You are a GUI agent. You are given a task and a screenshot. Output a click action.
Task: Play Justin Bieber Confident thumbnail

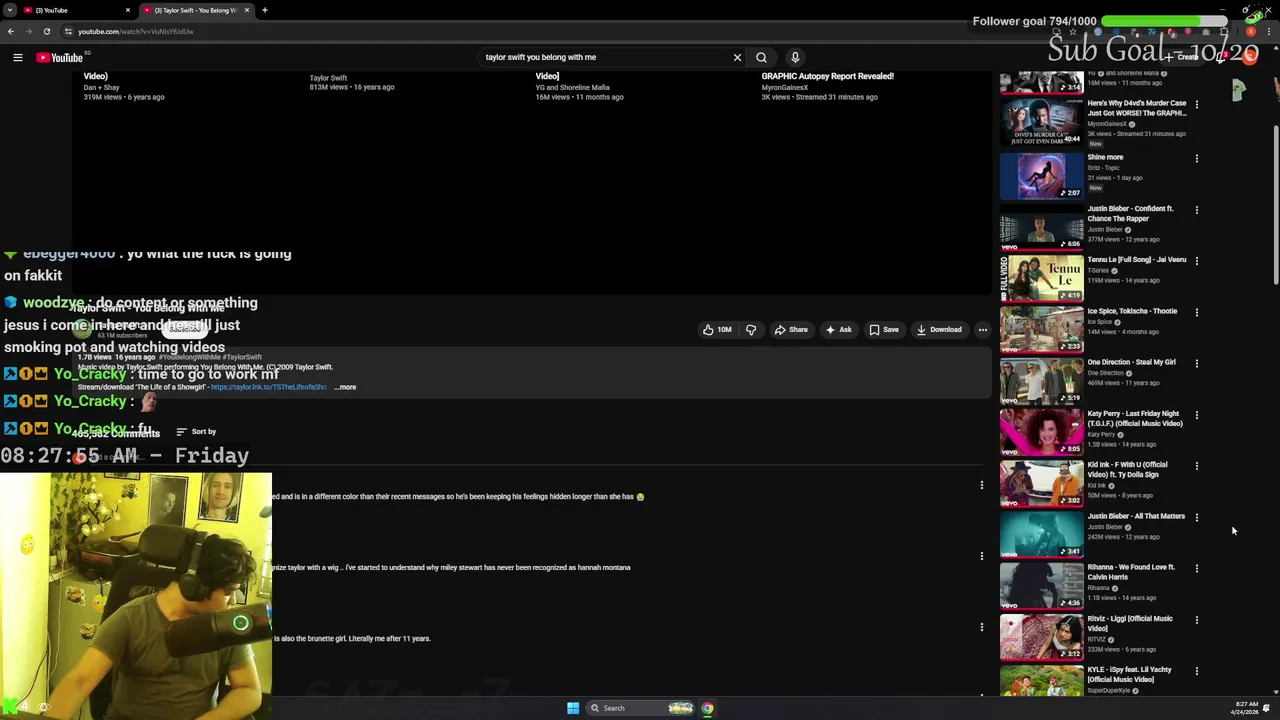click(1041, 226)
